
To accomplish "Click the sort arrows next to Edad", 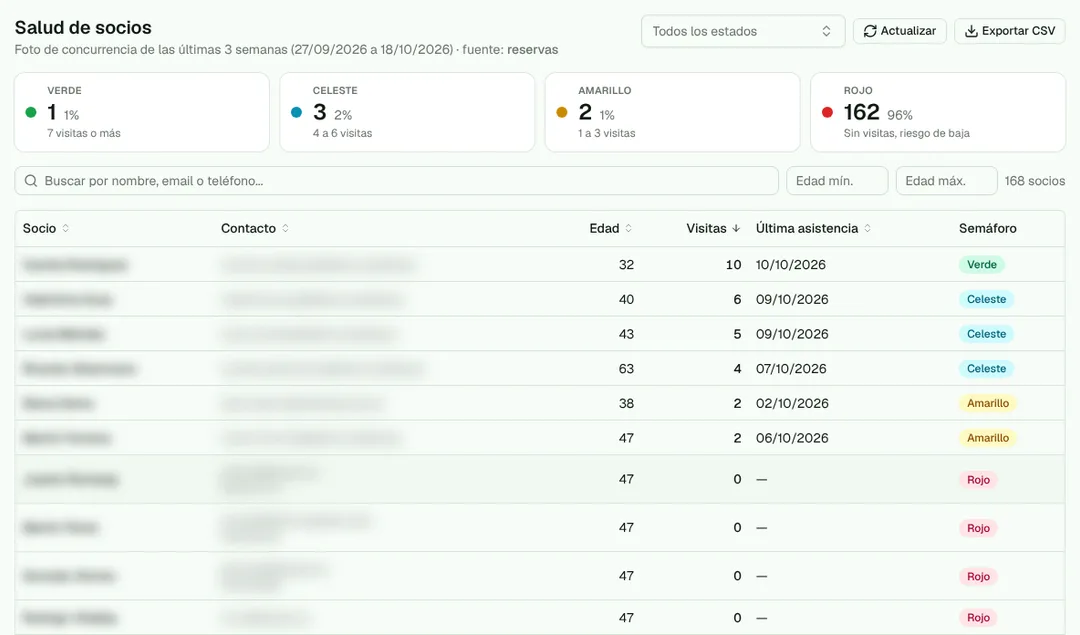I will (628, 228).
